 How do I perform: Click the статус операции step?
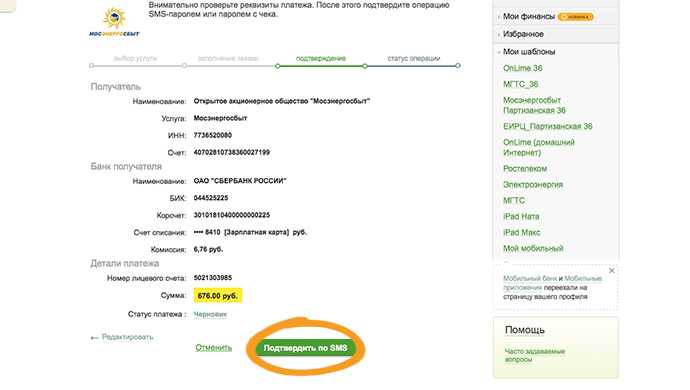pyautogui.click(x=414, y=58)
